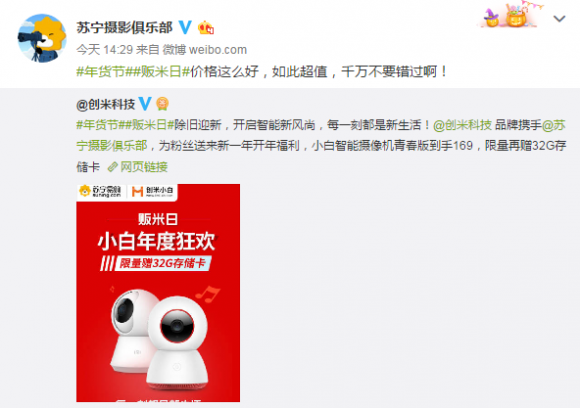580x408 pixels.
Task: Open the @创米科技 author name in the repost
Action: coord(105,104)
